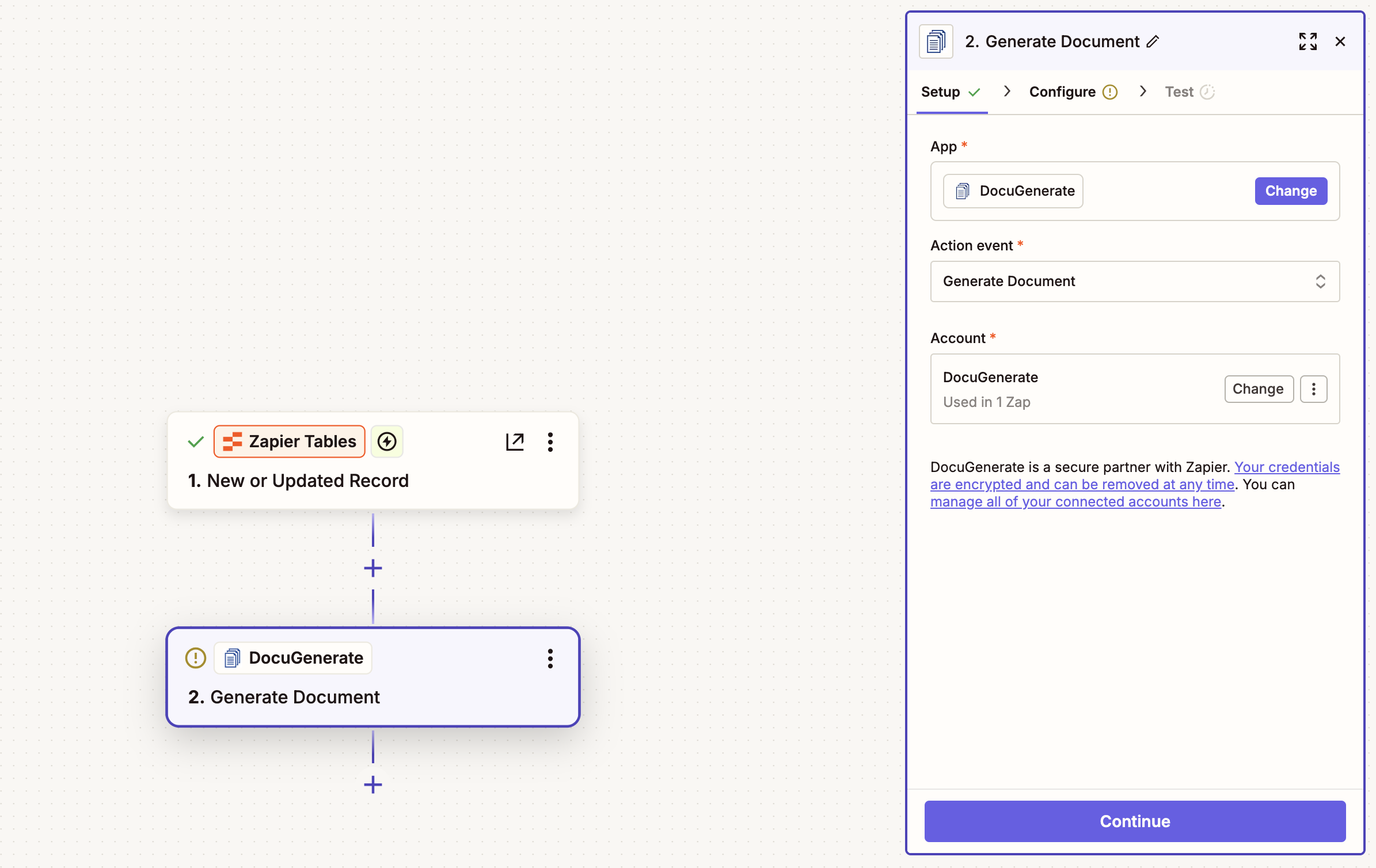The width and height of the screenshot is (1376, 868).
Task: Change the selected app
Action: pos(1291,191)
